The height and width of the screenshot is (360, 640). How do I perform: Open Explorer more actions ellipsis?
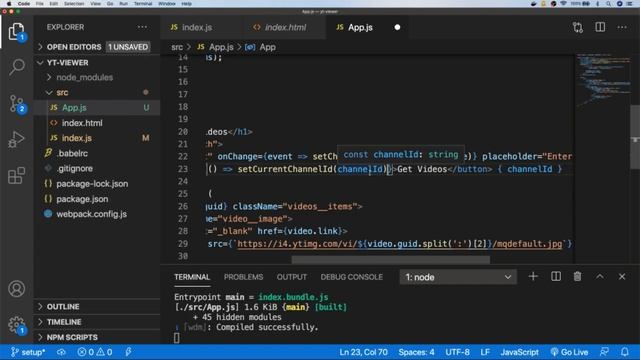click(142, 27)
